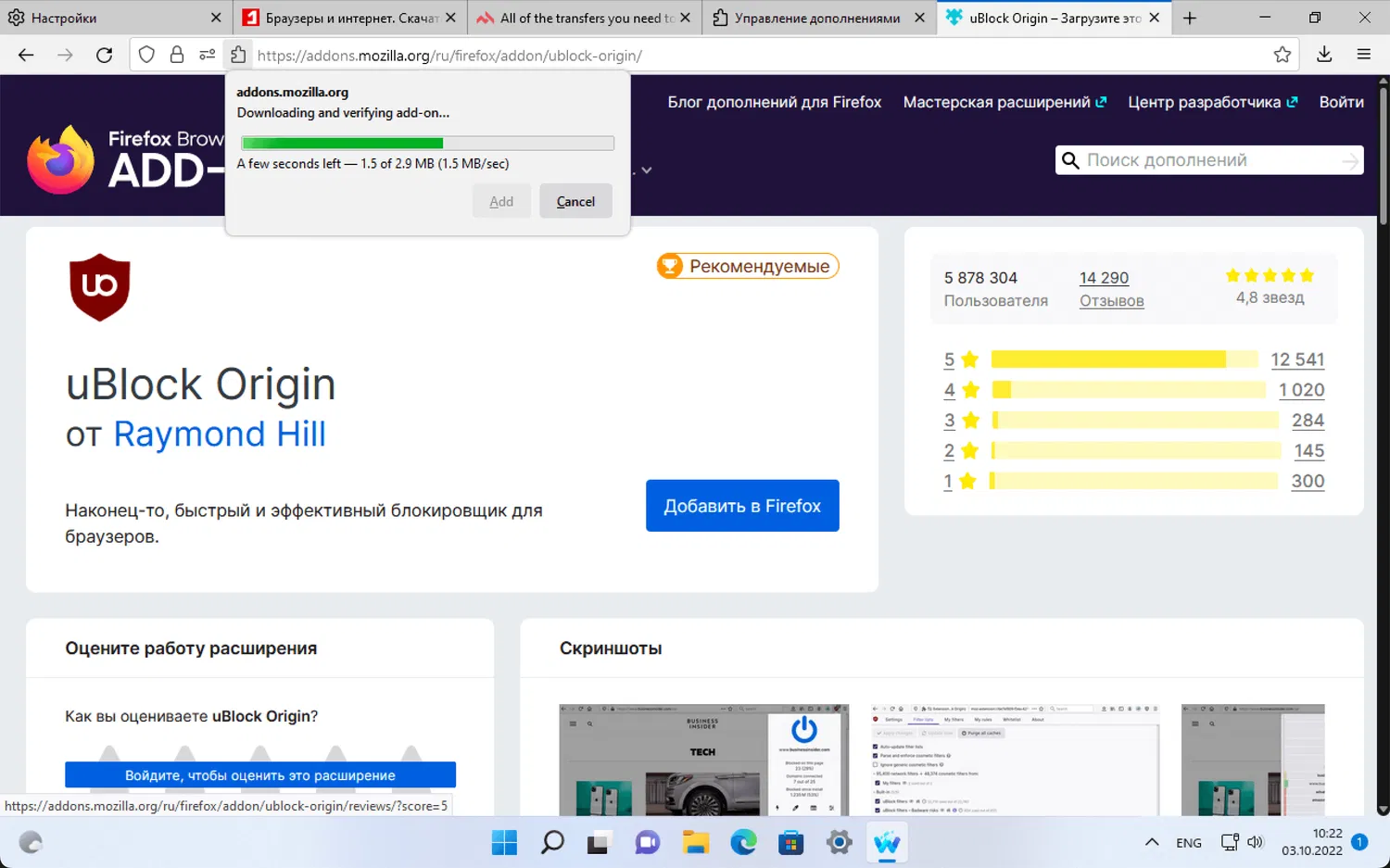Launch the Chat app from the taskbar
1390x868 pixels.
[x=647, y=843]
